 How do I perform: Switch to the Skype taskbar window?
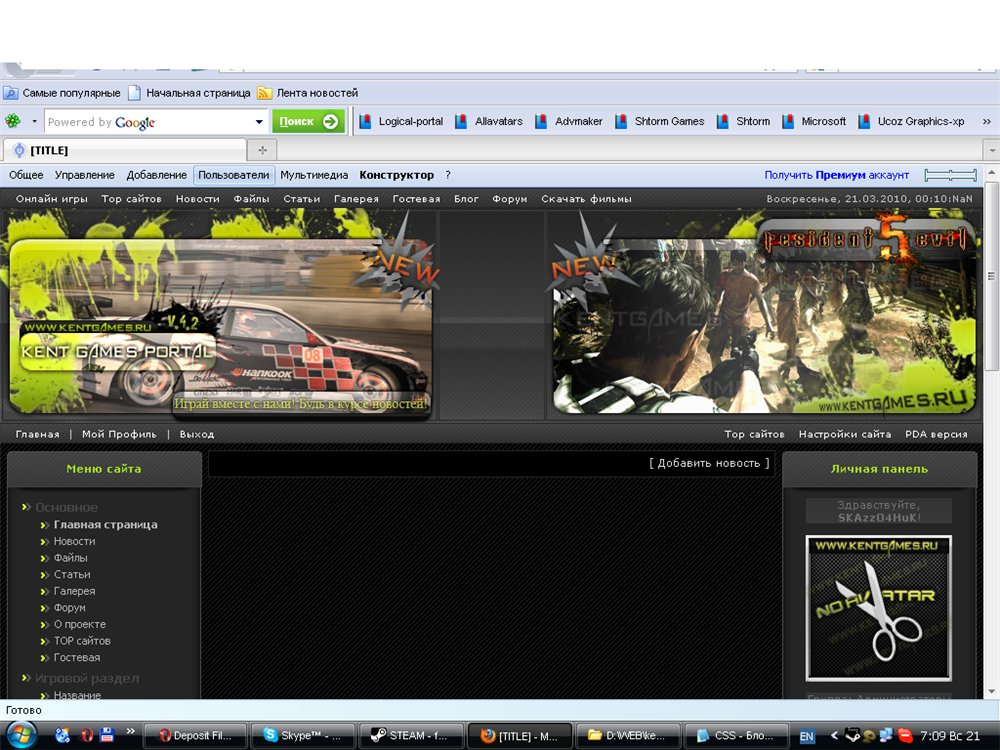[302, 736]
